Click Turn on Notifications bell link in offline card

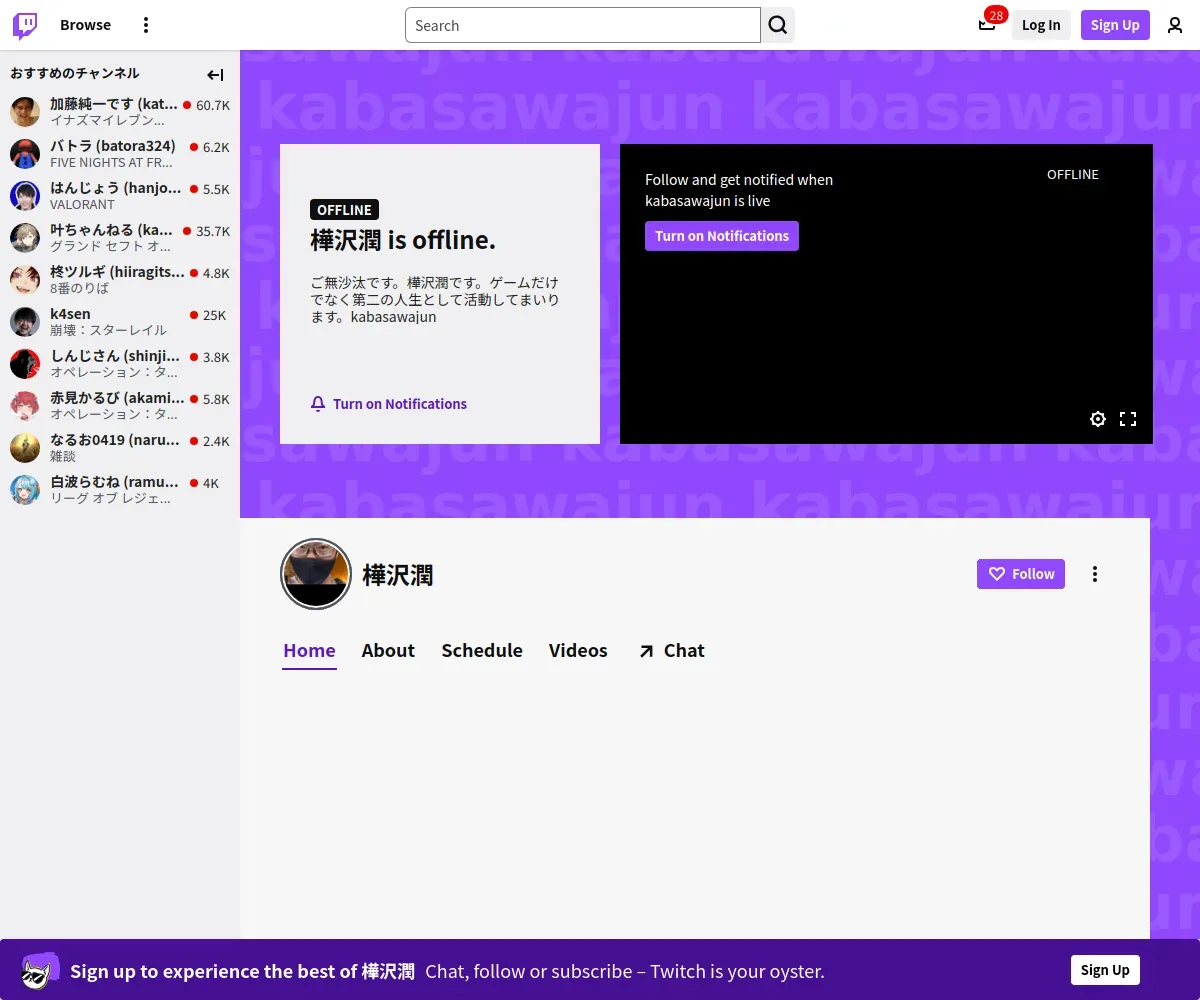[x=389, y=404]
